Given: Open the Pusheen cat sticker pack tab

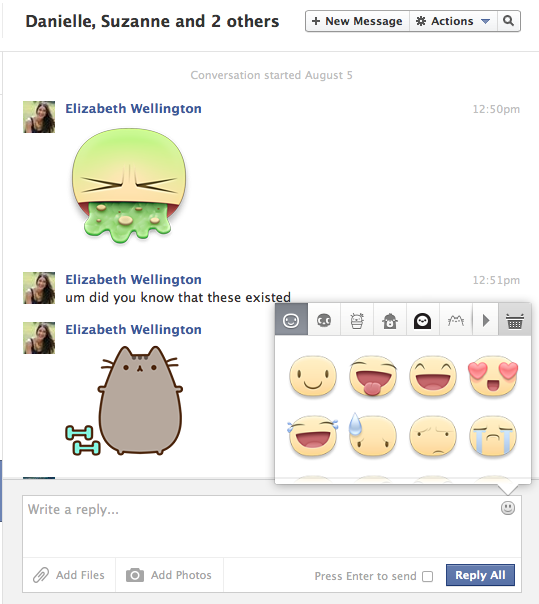Looking at the screenshot, I should 456,320.
